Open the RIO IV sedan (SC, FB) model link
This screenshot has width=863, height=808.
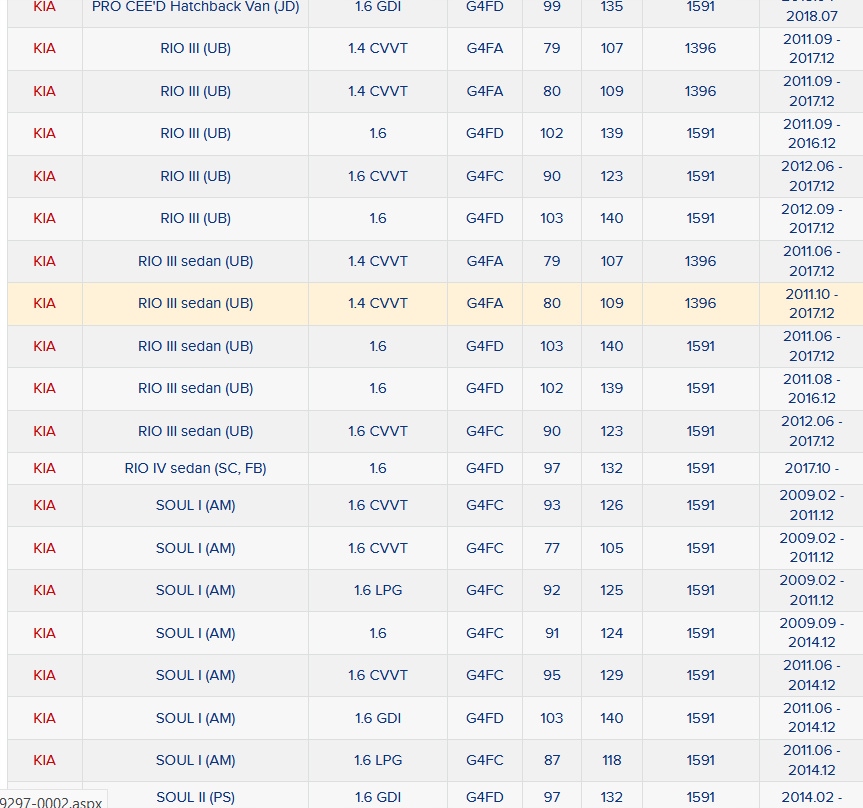point(195,468)
